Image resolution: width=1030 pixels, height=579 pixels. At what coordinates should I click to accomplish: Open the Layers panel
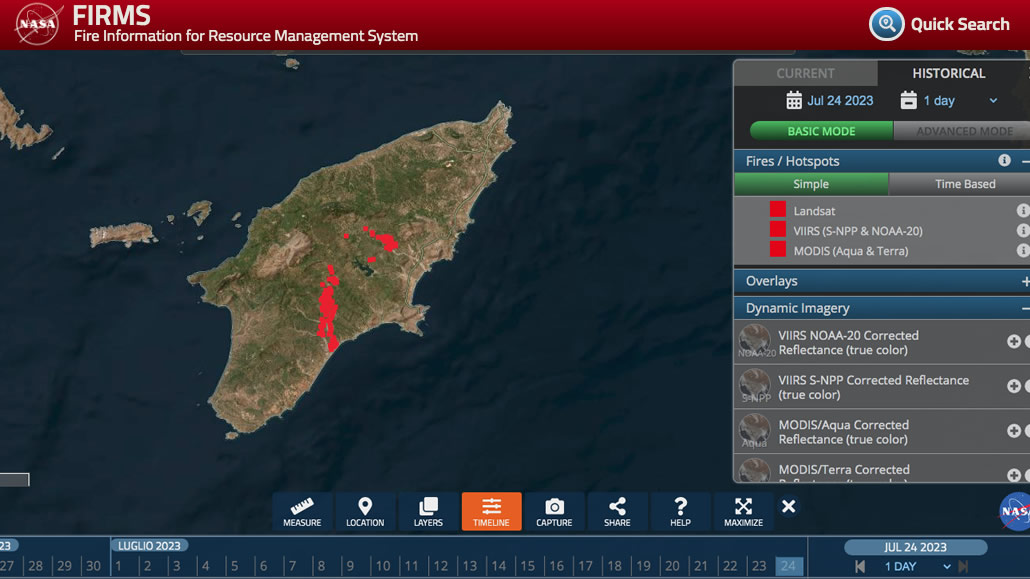point(428,511)
